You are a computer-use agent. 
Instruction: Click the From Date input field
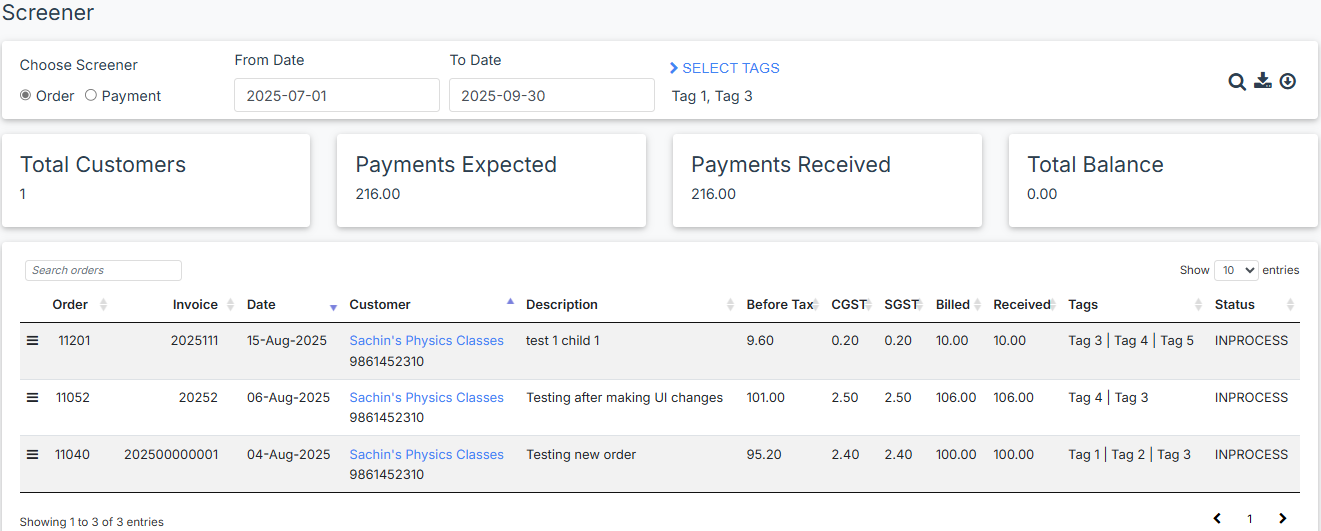click(x=336, y=96)
